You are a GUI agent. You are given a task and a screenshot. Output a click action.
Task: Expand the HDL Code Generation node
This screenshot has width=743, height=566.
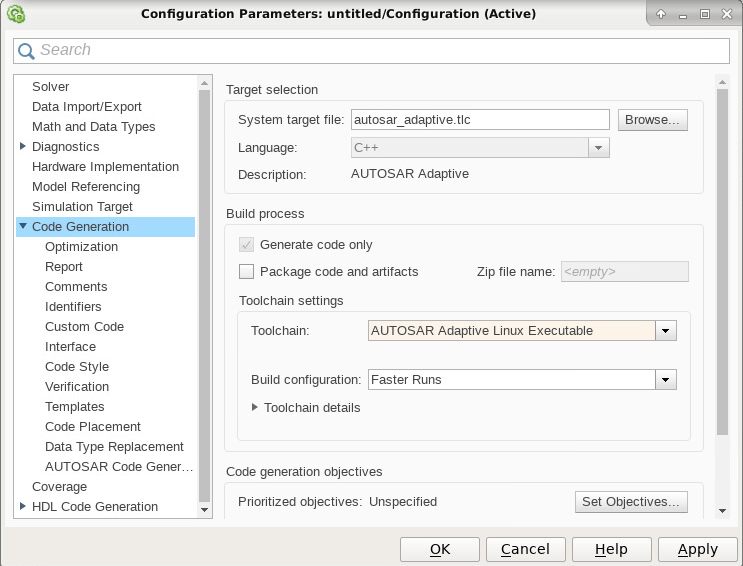pyautogui.click(x=22, y=506)
